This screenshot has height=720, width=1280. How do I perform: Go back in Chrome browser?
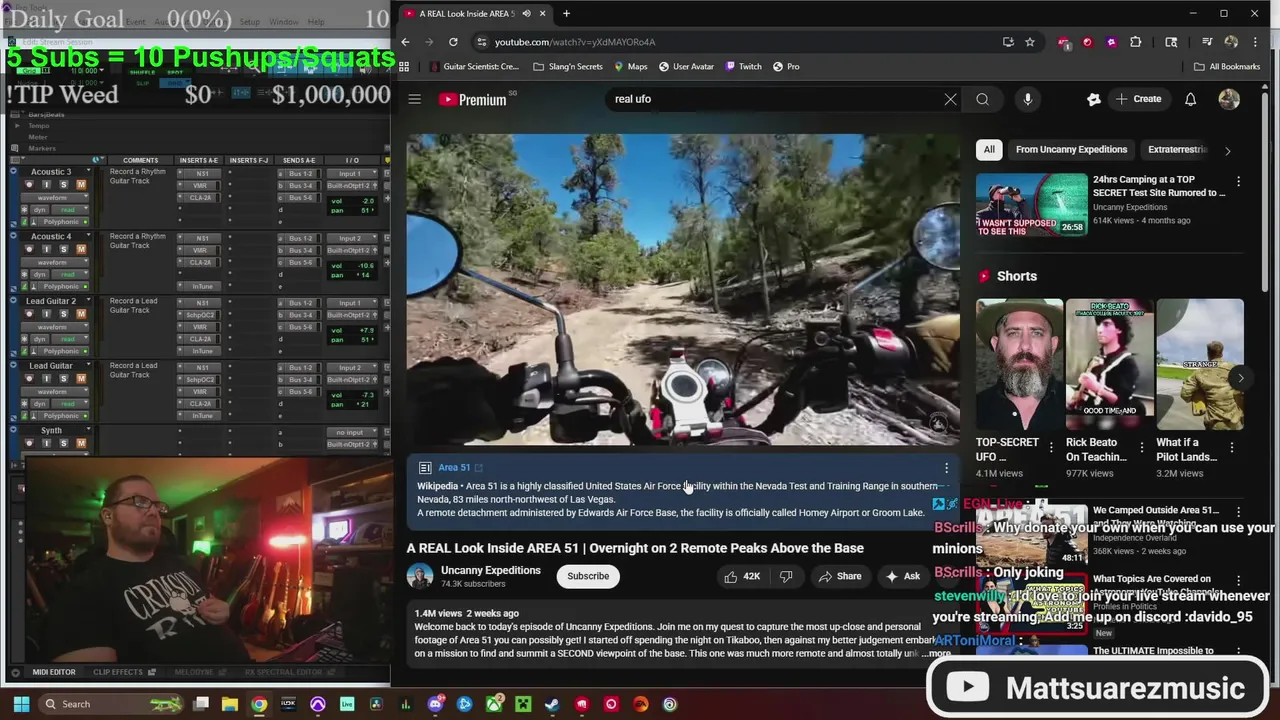tap(405, 42)
